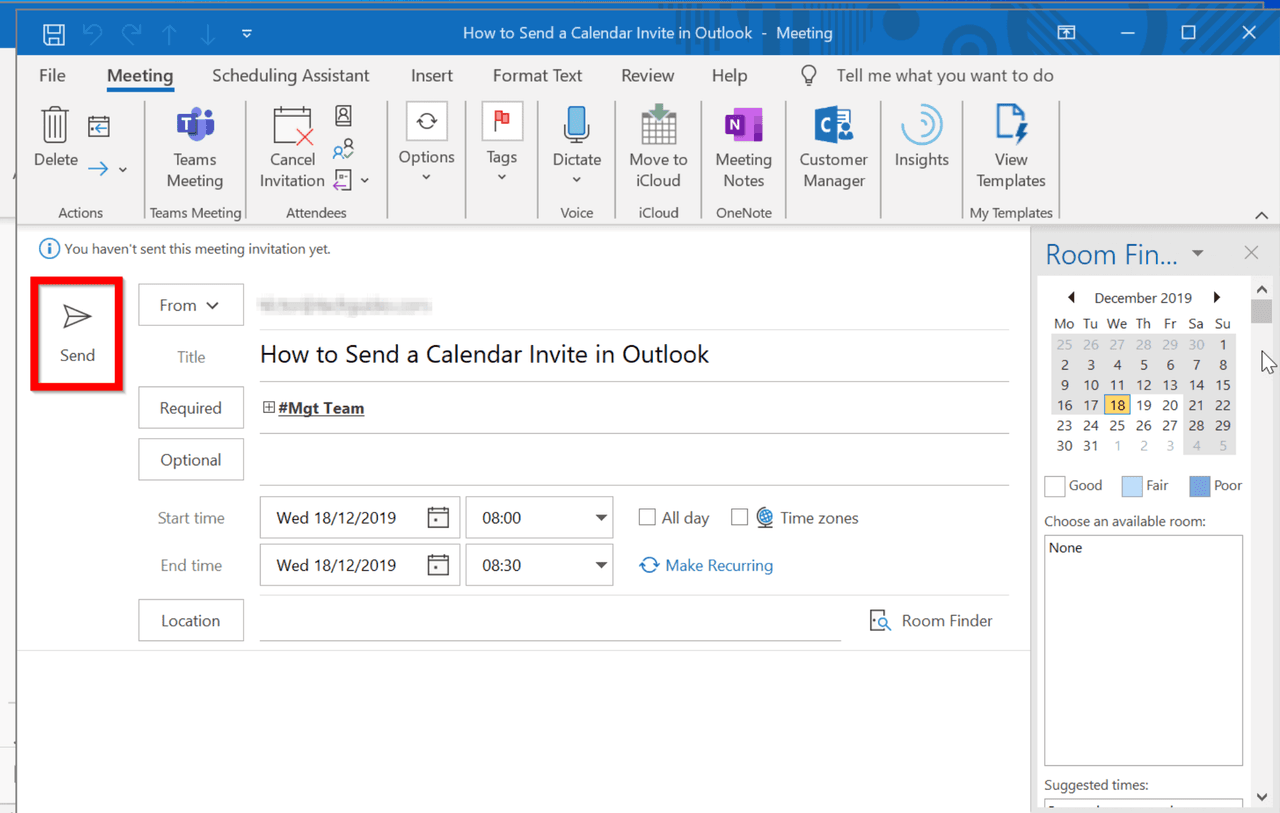
Task: Open View Templates pane
Action: 1010,148
